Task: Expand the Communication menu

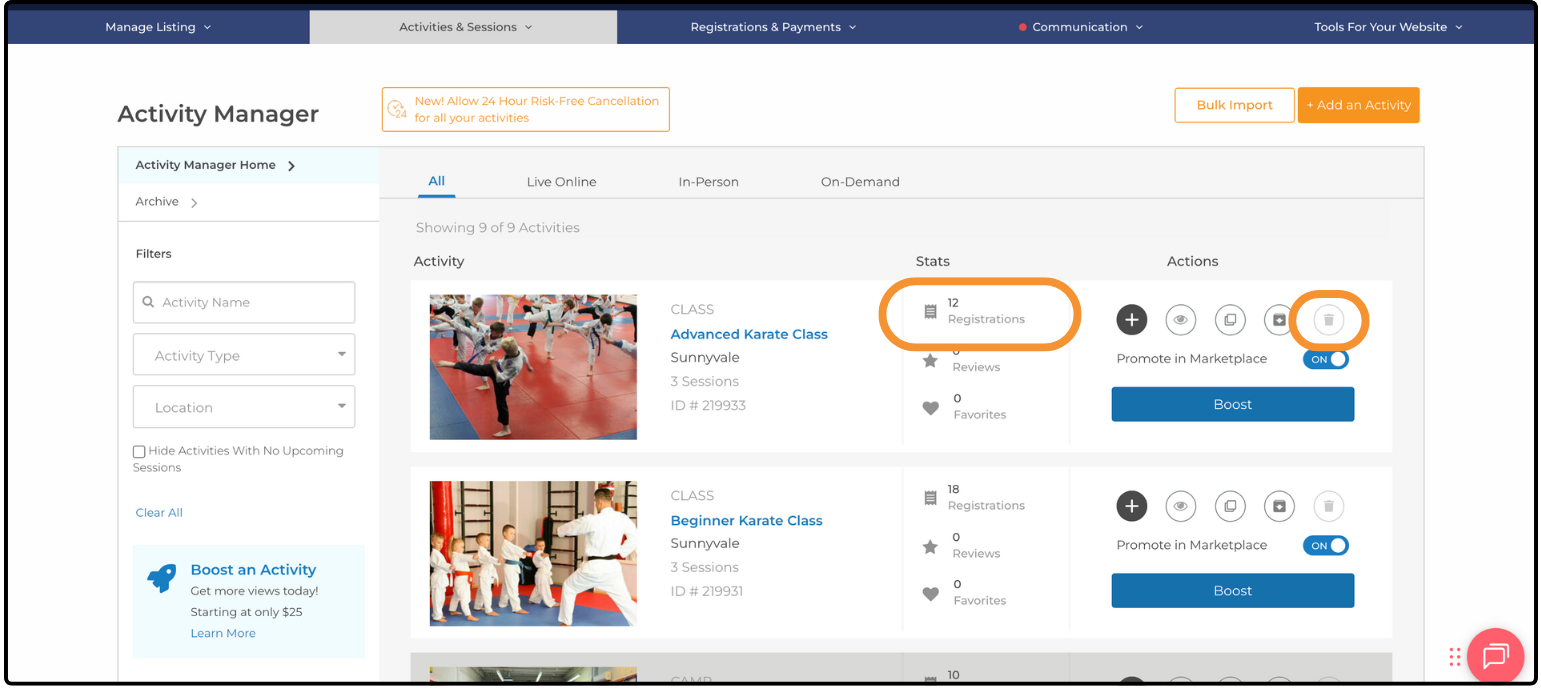Action: pos(1080,27)
